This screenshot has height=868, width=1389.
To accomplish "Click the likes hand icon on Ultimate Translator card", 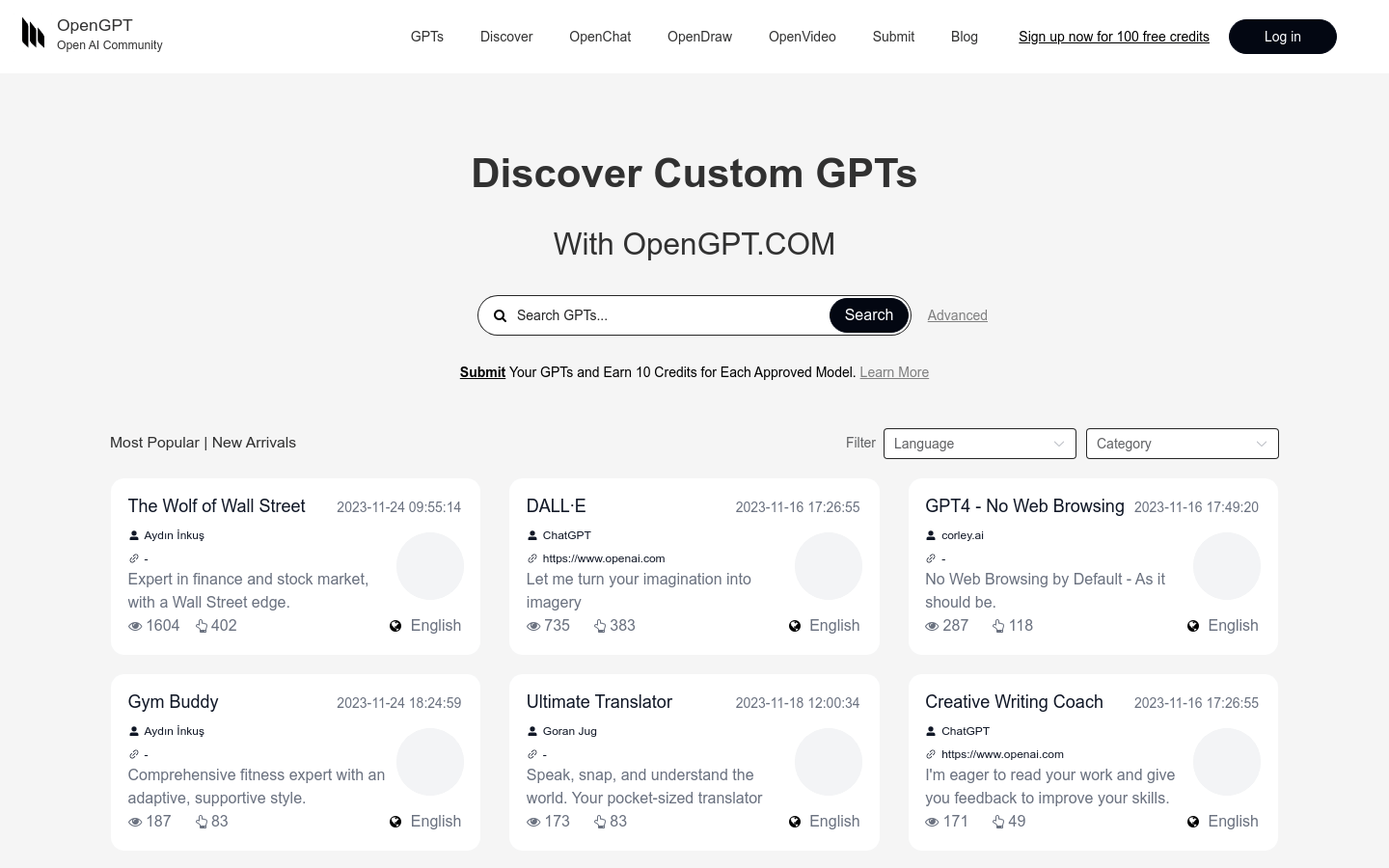I will coord(600,822).
